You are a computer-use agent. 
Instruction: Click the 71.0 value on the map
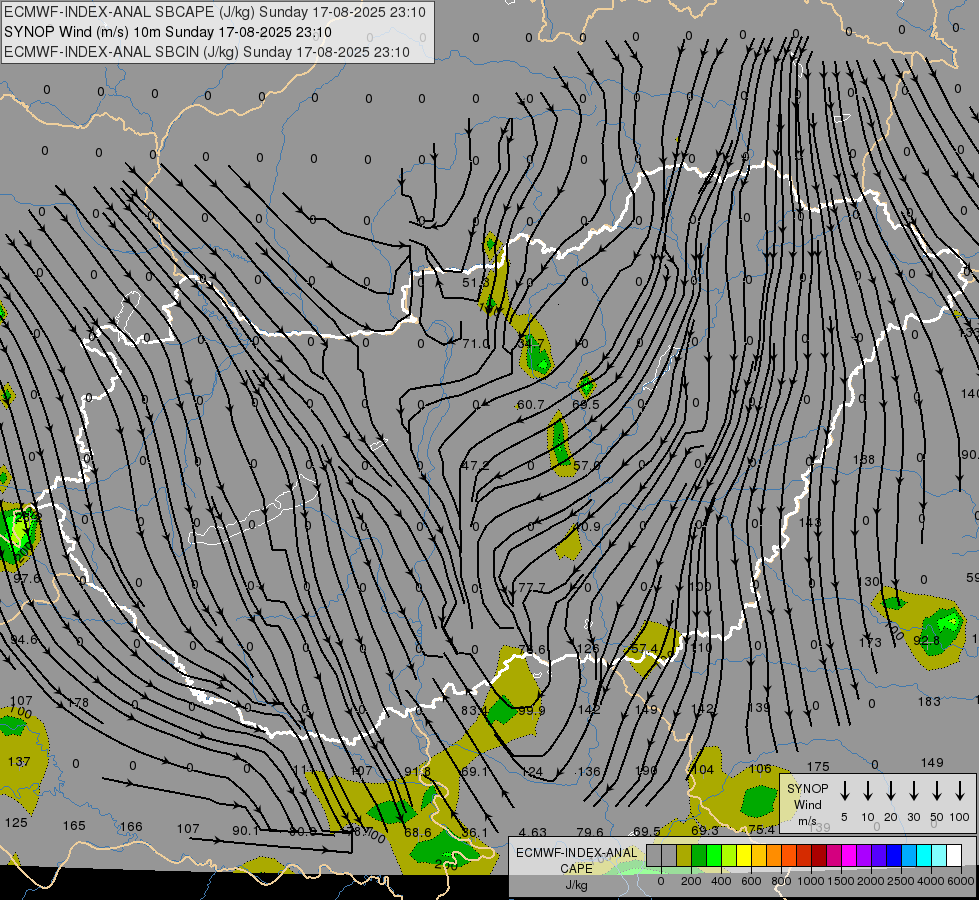tap(476, 344)
